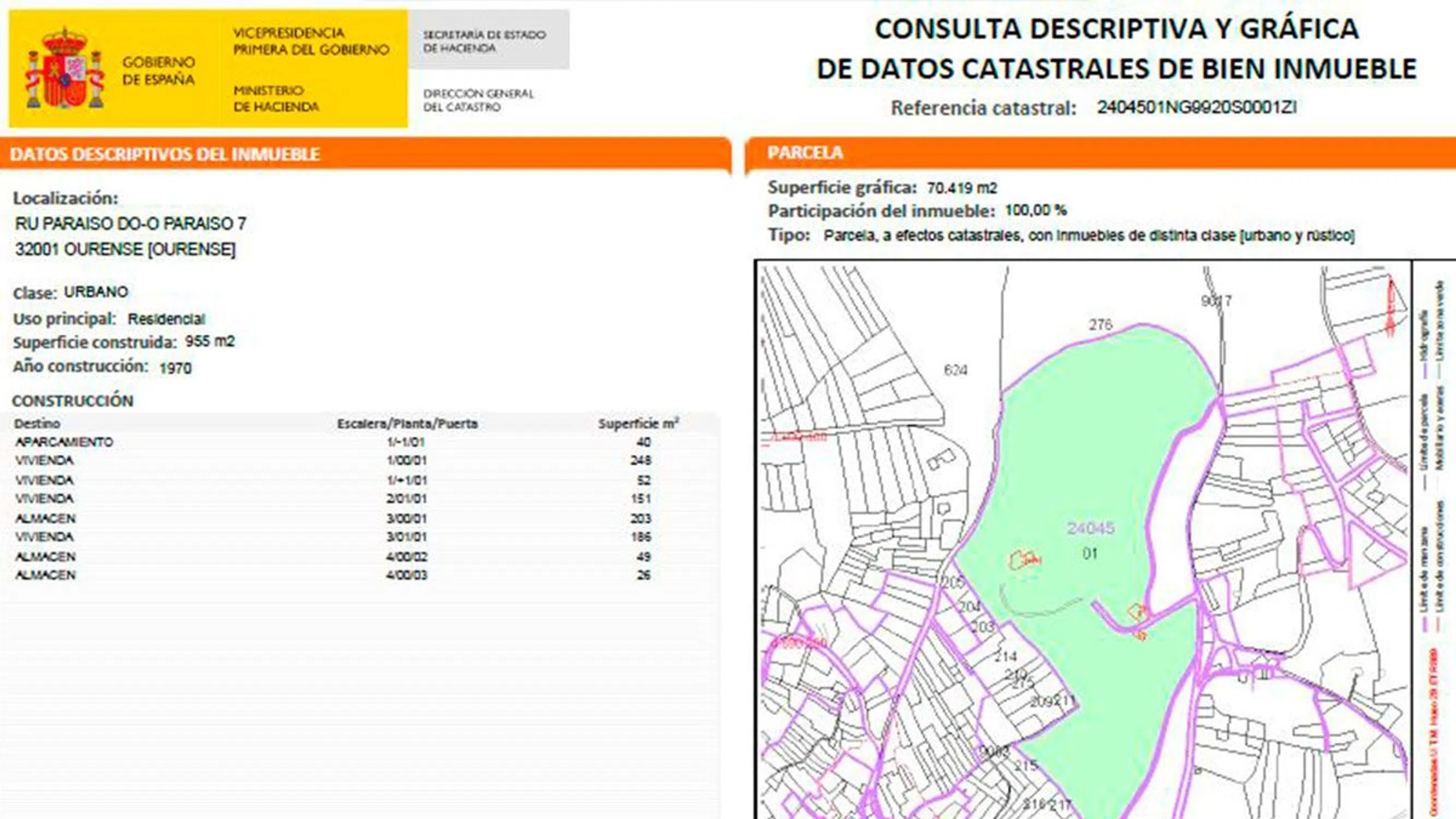Click the Ministerio de Hacienda yellow banner label
1456x819 pixels.
(276, 98)
